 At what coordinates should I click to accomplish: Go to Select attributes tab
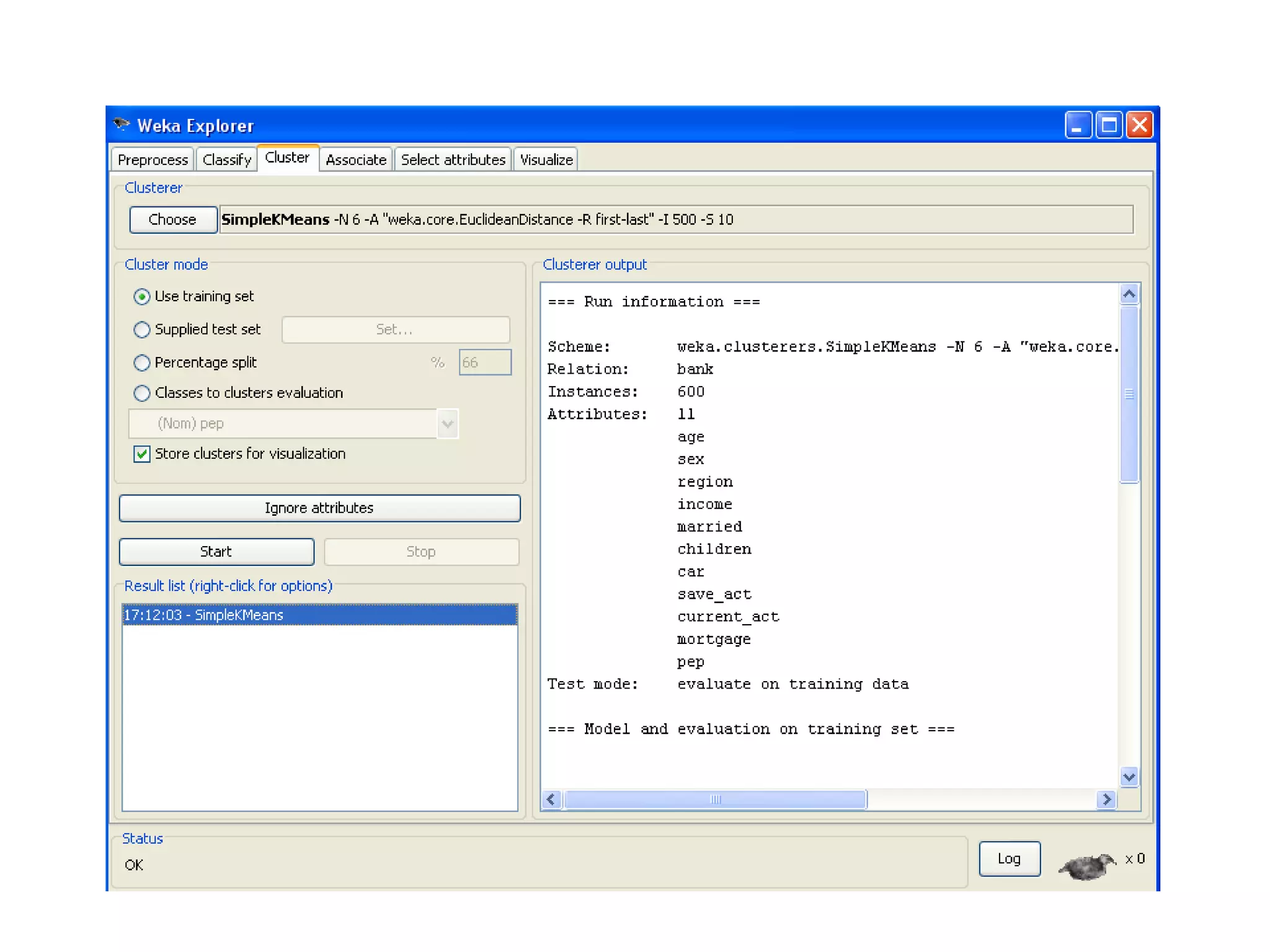click(x=453, y=160)
